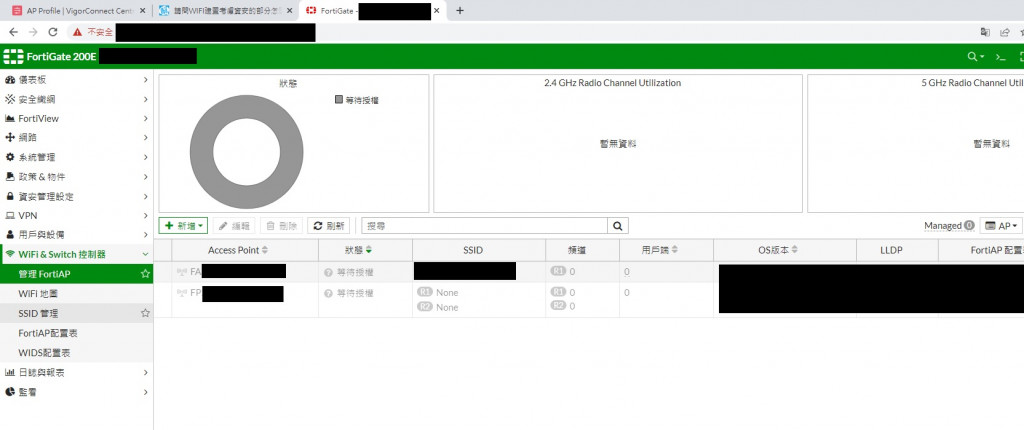Click the AP device icon in FA row
1024x430 pixels.
point(182,271)
